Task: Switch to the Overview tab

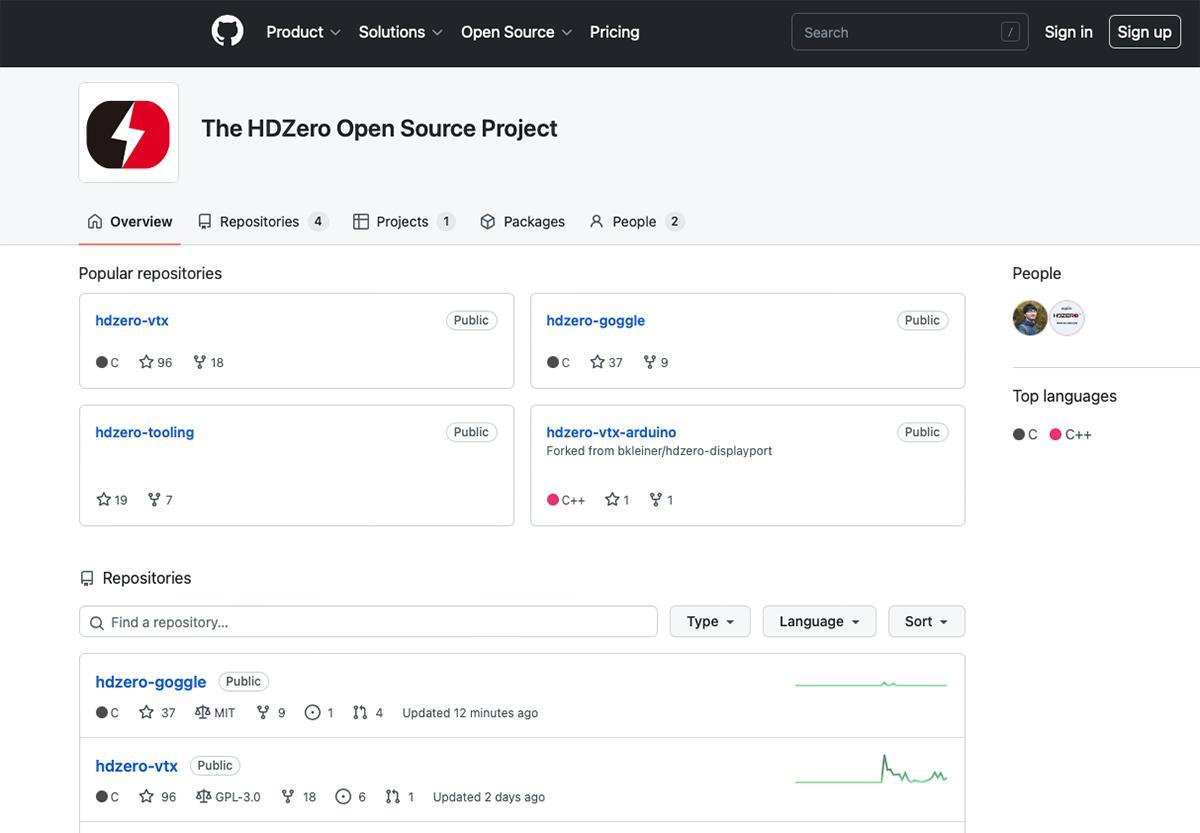Action: click(130, 222)
